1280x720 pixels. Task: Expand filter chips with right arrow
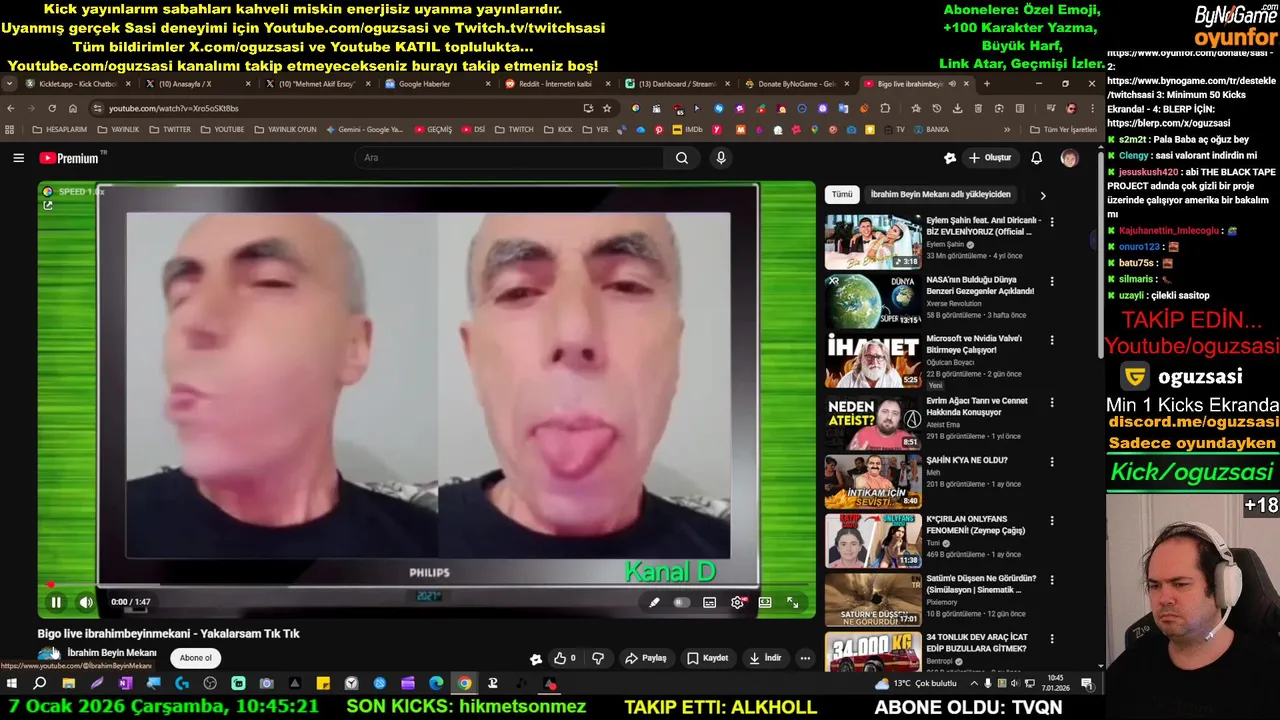(1043, 195)
